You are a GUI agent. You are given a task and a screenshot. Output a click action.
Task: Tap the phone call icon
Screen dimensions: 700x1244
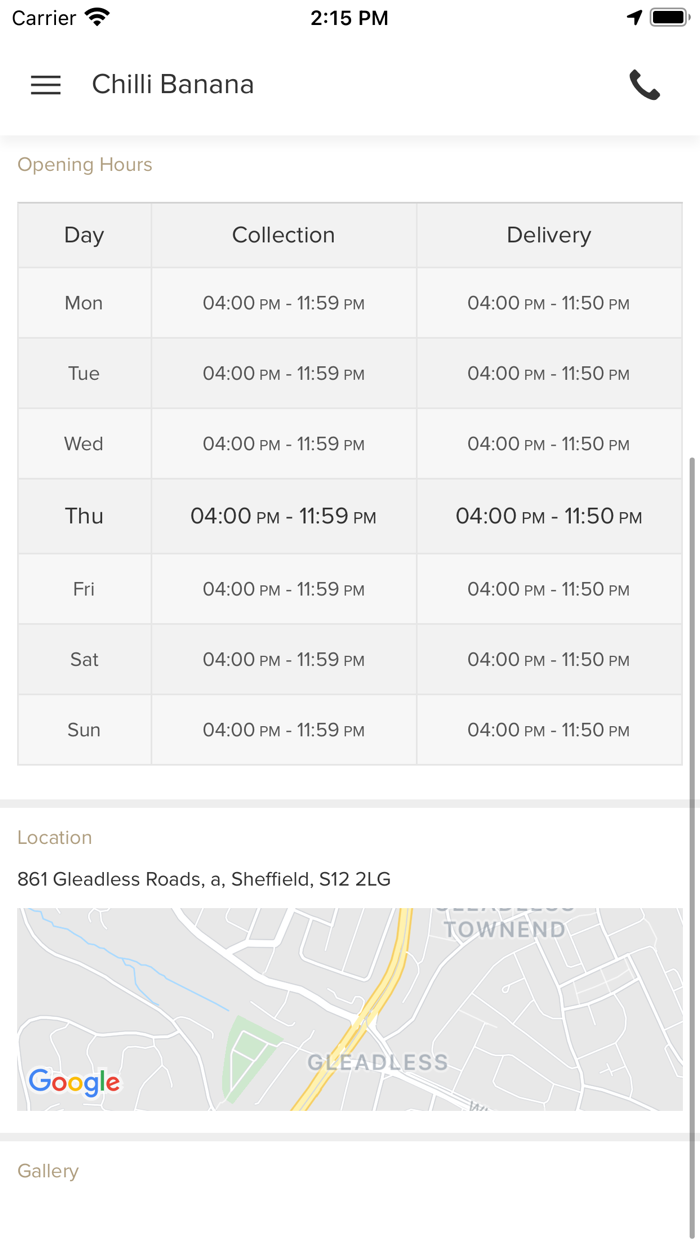click(x=645, y=85)
